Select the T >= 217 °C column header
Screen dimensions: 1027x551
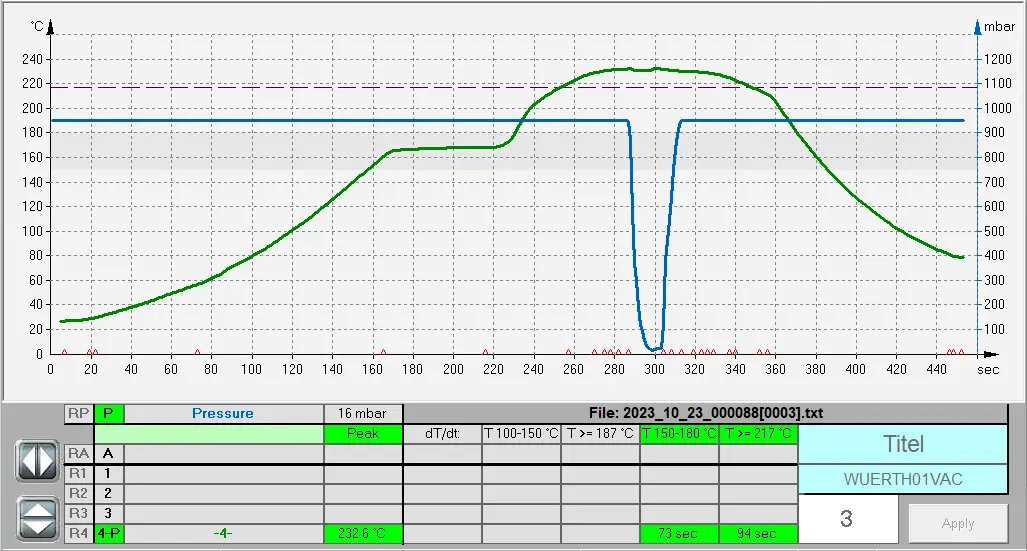(x=758, y=434)
